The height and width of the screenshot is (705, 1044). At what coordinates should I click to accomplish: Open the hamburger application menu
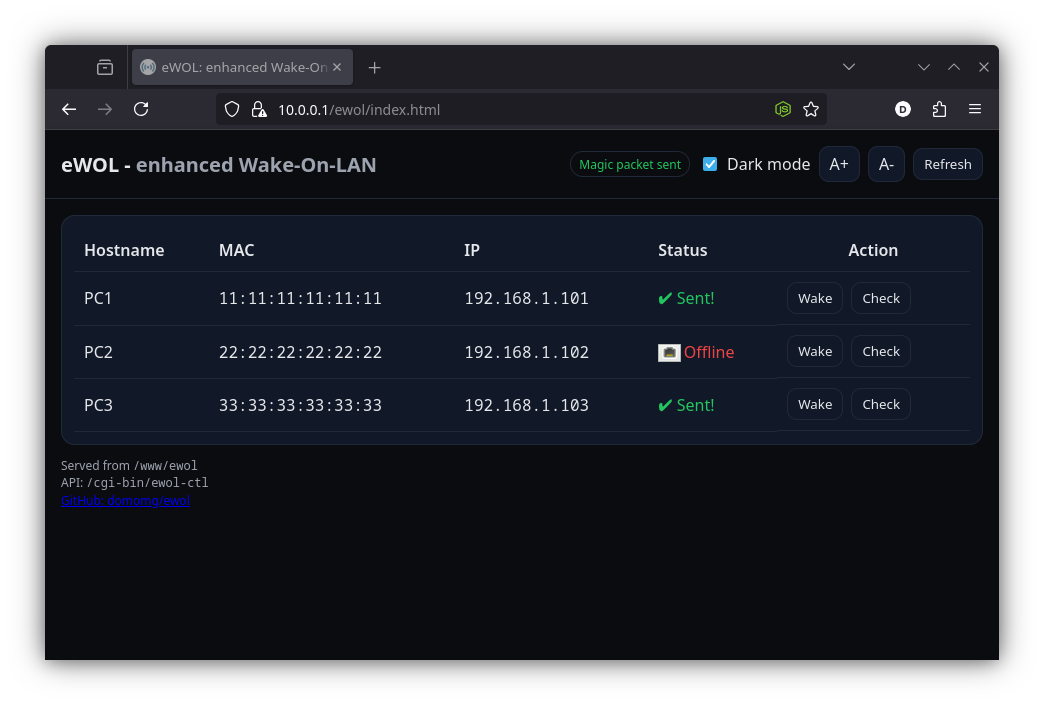pyautogui.click(x=975, y=109)
